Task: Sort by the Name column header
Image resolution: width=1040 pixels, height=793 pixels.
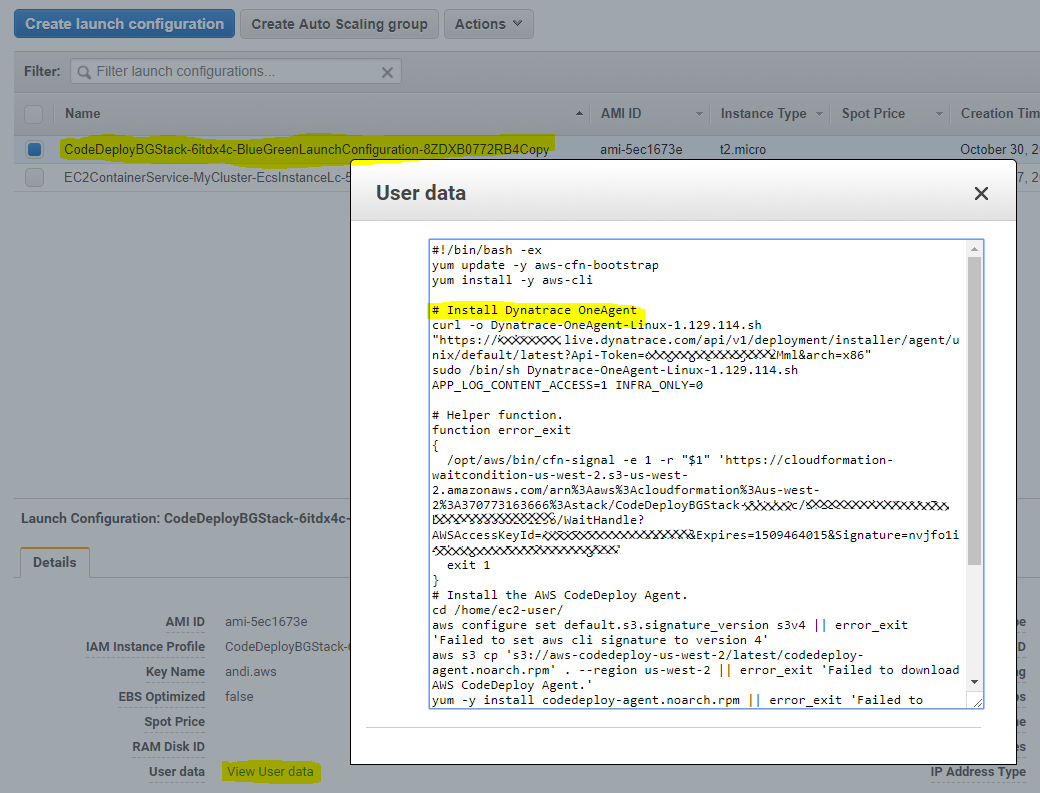Action: (82, 113)
